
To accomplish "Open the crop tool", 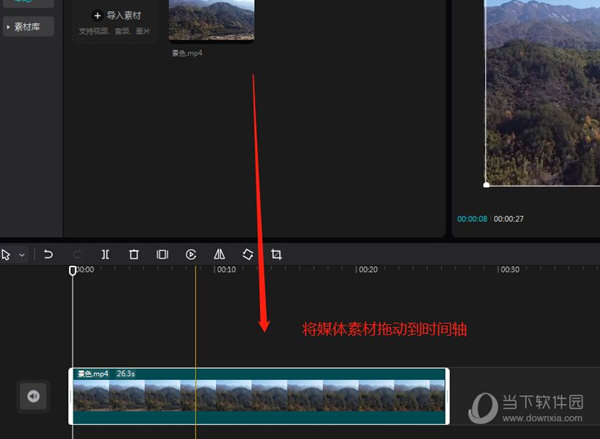I will tap(277, 255).
